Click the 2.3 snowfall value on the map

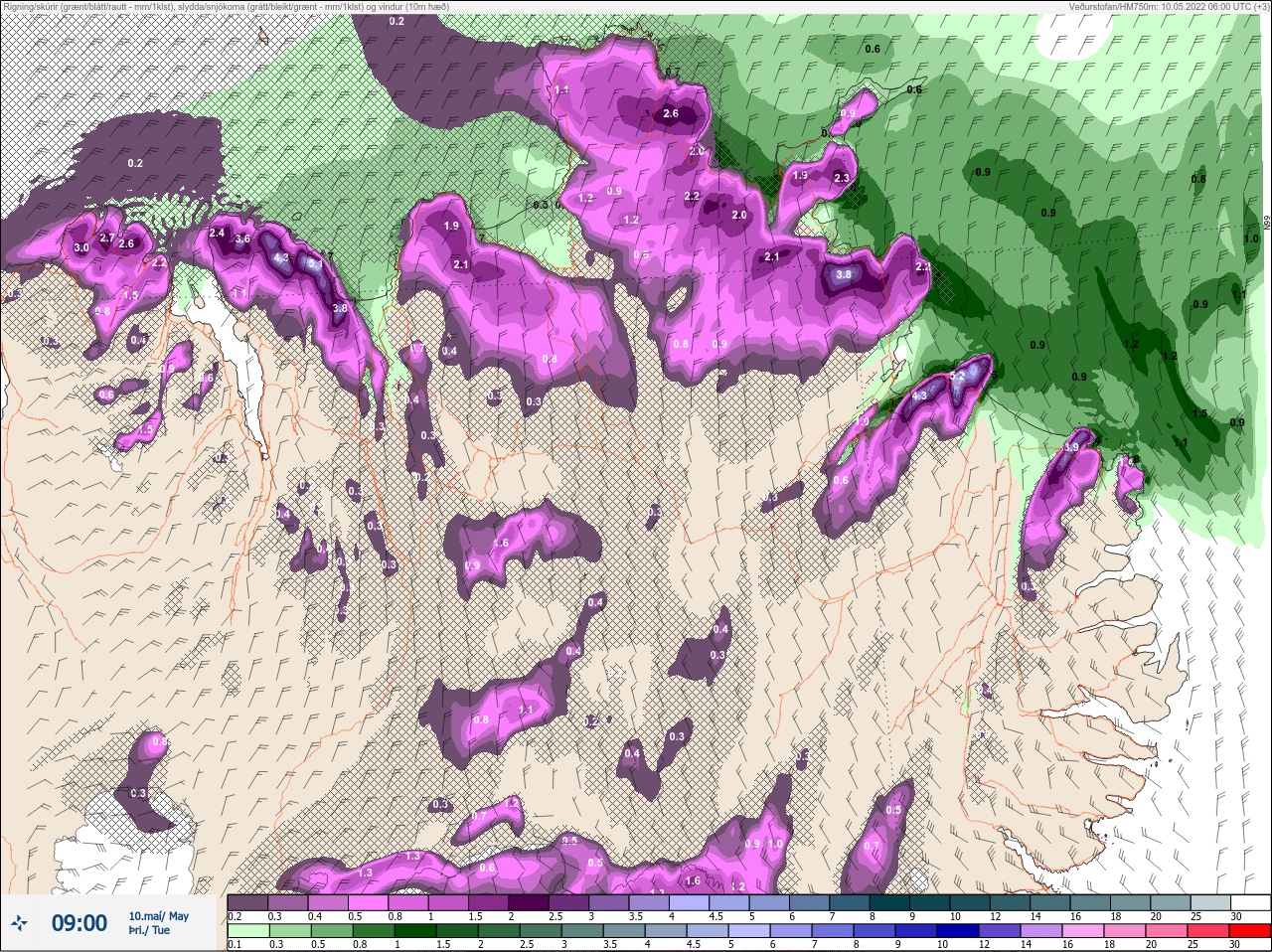point(842,178)
